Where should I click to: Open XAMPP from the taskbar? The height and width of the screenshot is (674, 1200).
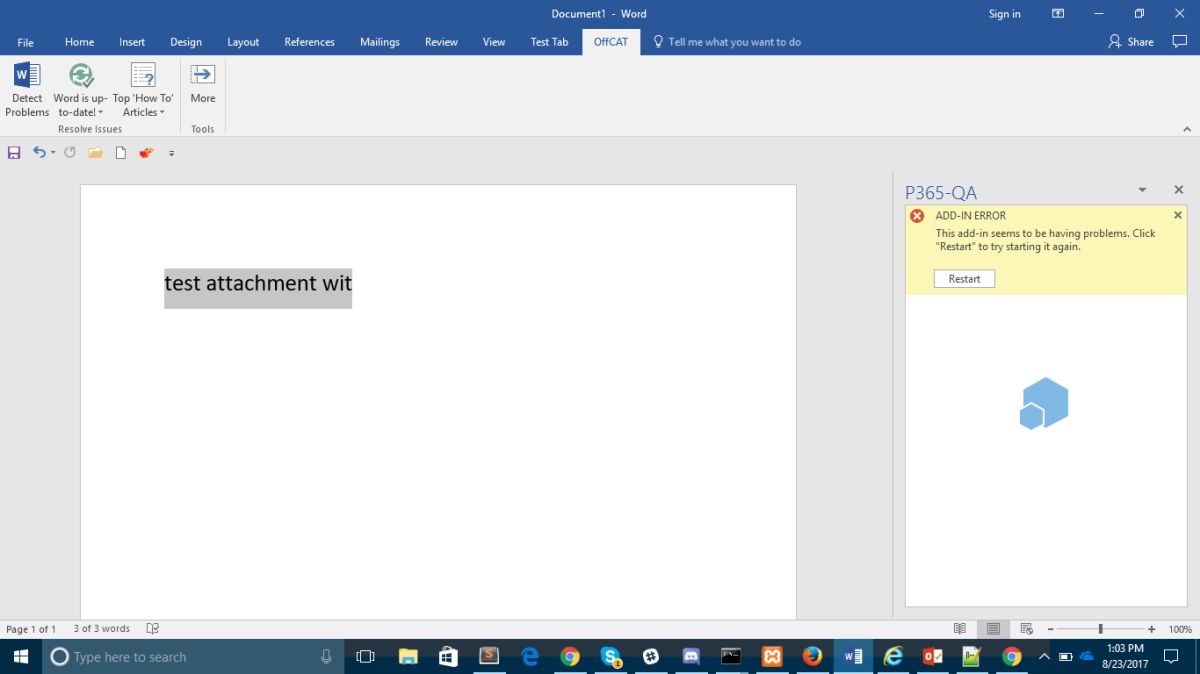[772, 657]
